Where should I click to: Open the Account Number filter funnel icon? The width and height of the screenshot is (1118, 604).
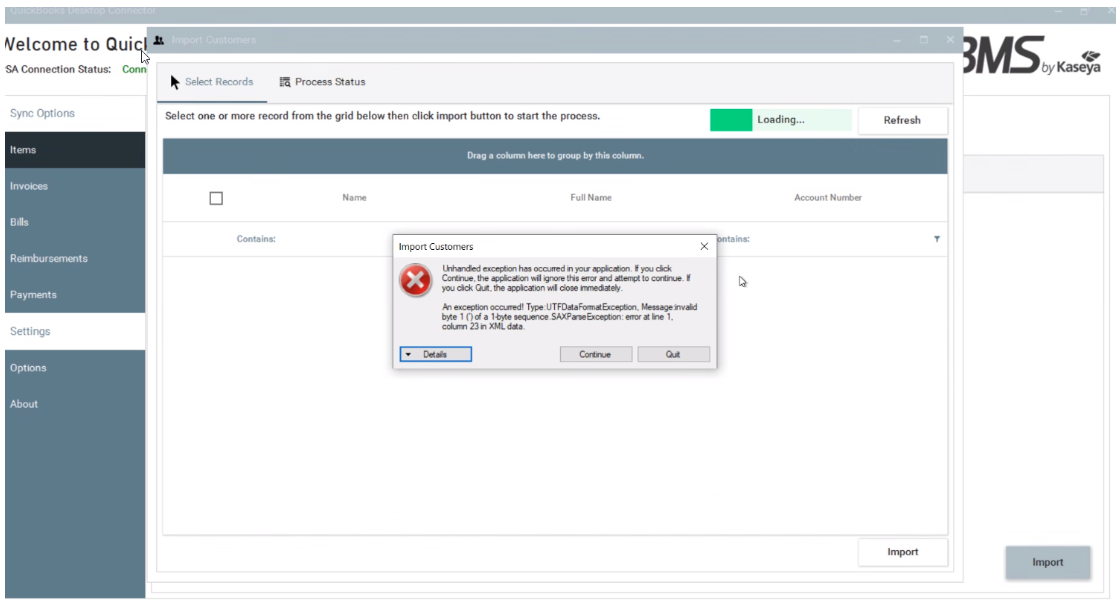click(x=937, y=239)
